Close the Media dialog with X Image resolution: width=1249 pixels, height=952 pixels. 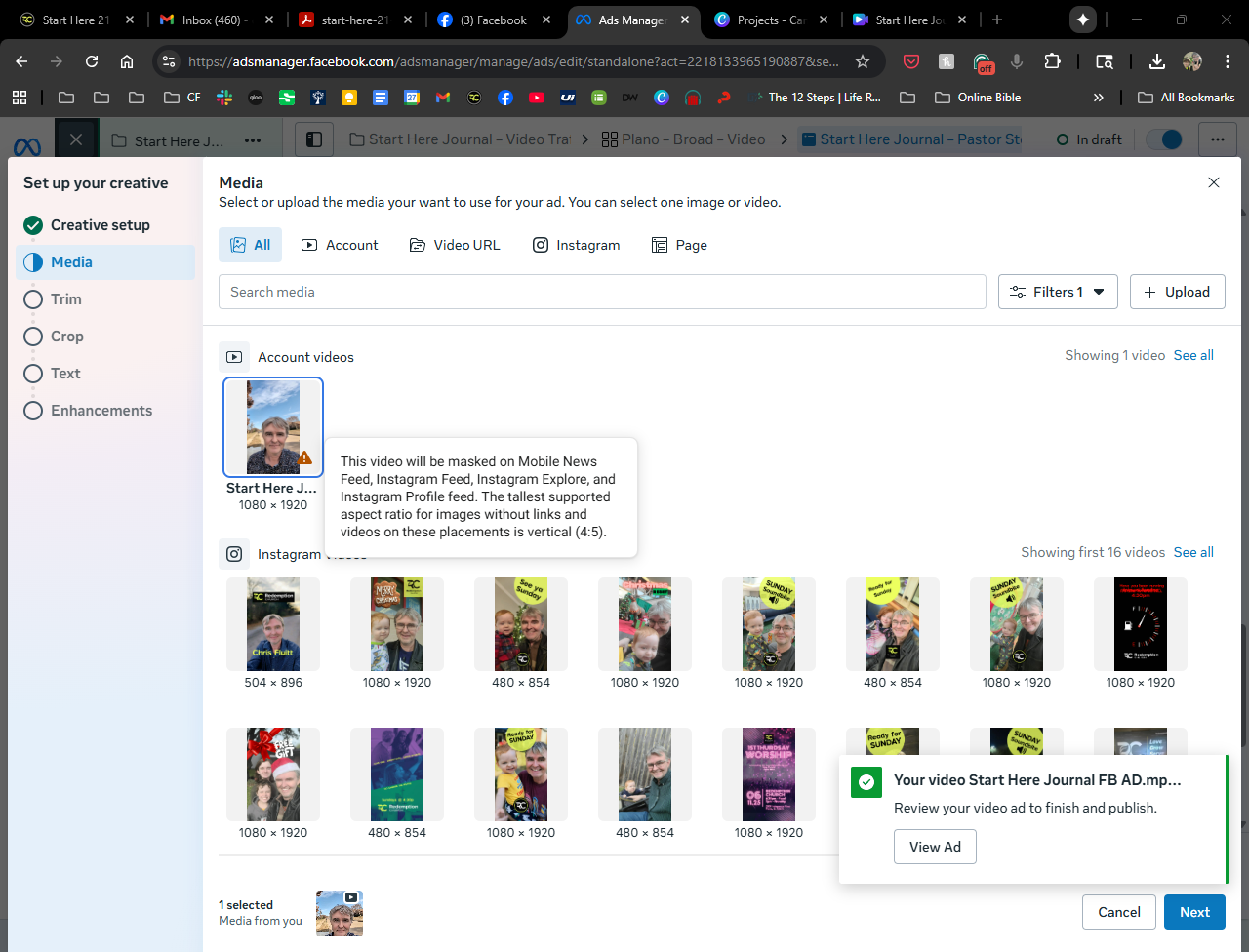click(1214, 182)
